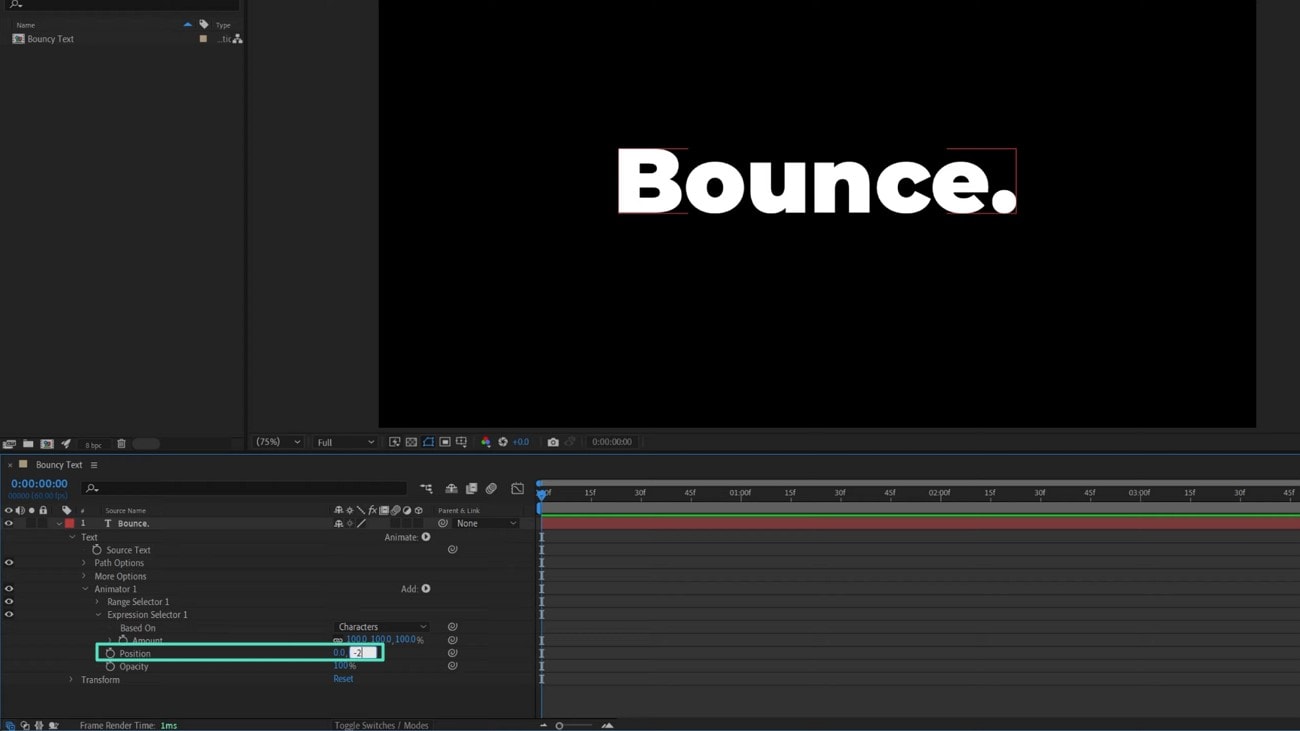Image resolution: width=1300 pixels, height=731 pixels.
Task: Open magnification ratio (75%) dropdown
Action: point(278,442)
